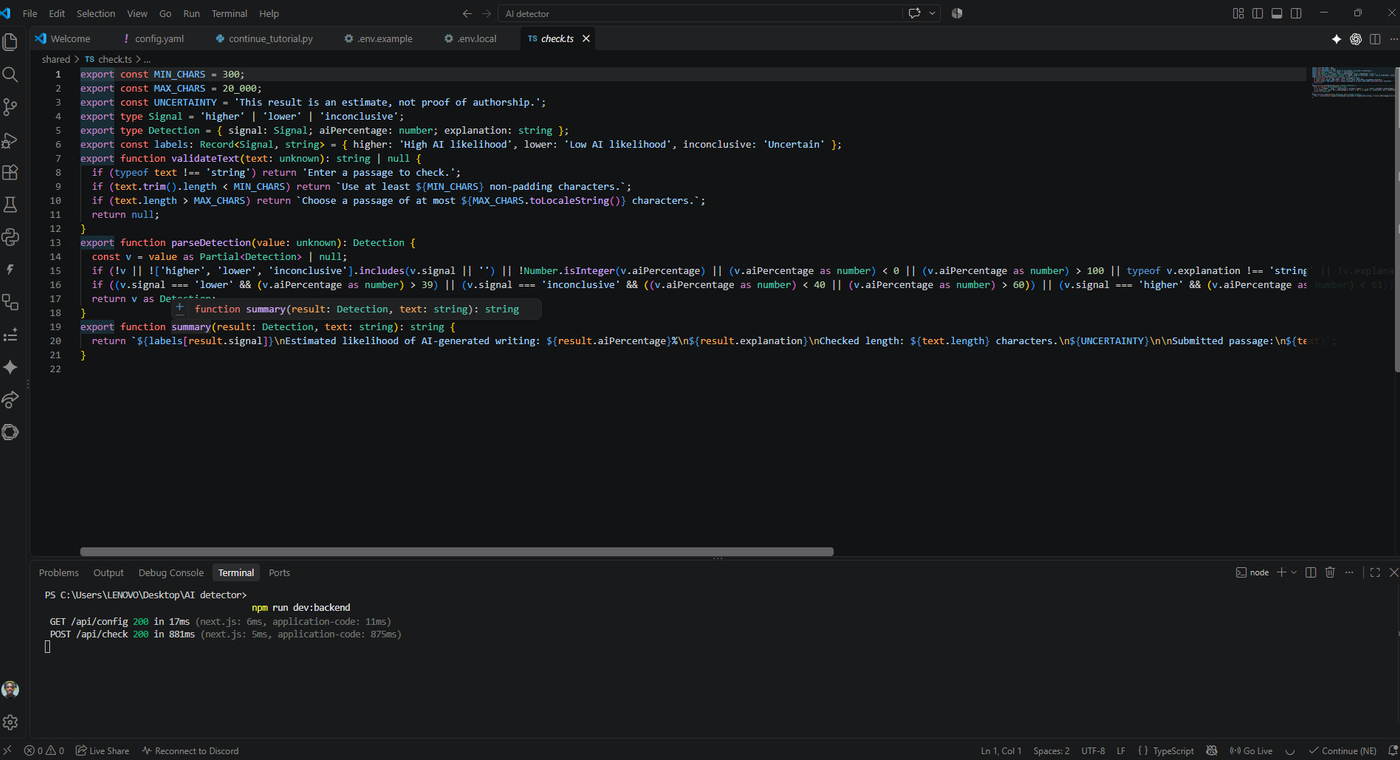Image resolution: width=1400 pixels, height=760 pixels.
Task: Change end of line sequence LF
Action: click(1121, 750)
